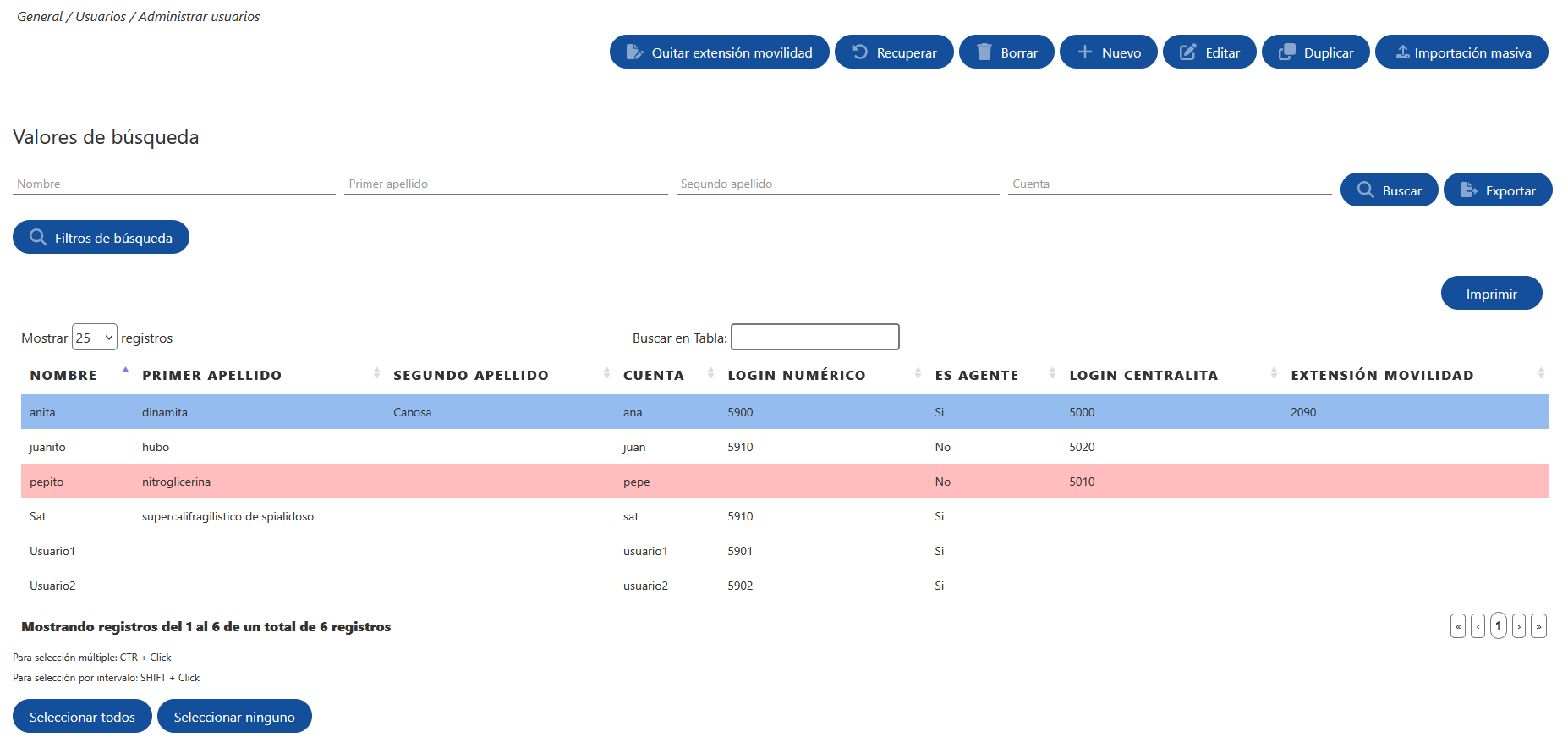The width and height of the screenshot is (1568, 743).
Task: Click the upload icon on Importación masiva
Action: pyautogui.click(x=1402, y=52)
